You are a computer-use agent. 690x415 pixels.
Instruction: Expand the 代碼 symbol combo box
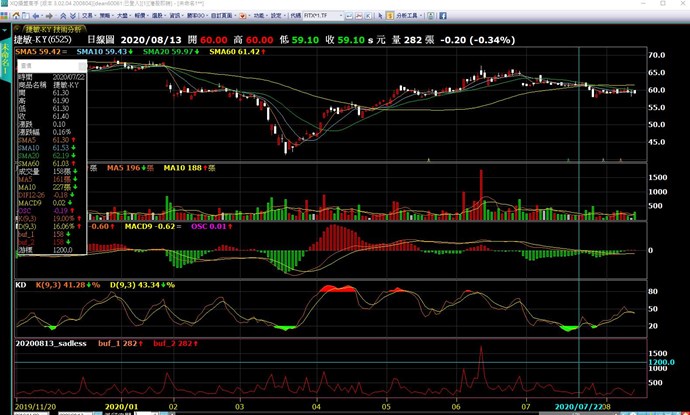click(x=340, y=16)
